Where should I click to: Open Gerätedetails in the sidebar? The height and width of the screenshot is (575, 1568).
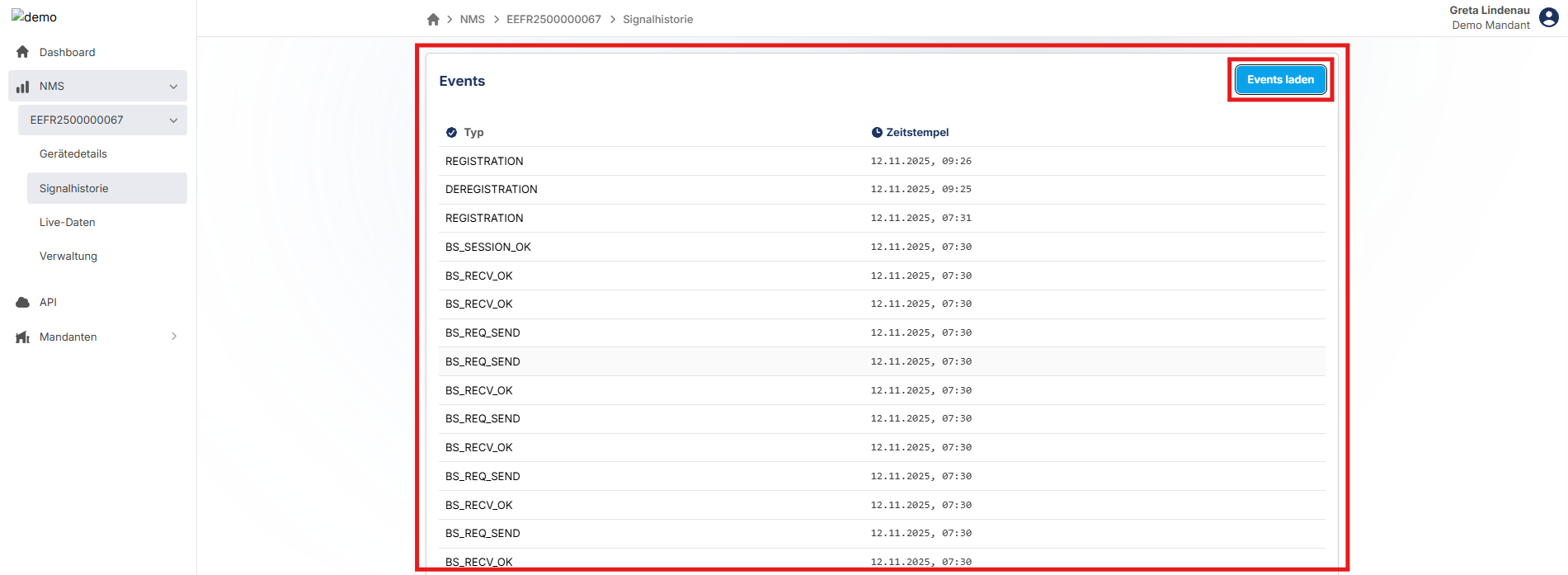point(73,153)
